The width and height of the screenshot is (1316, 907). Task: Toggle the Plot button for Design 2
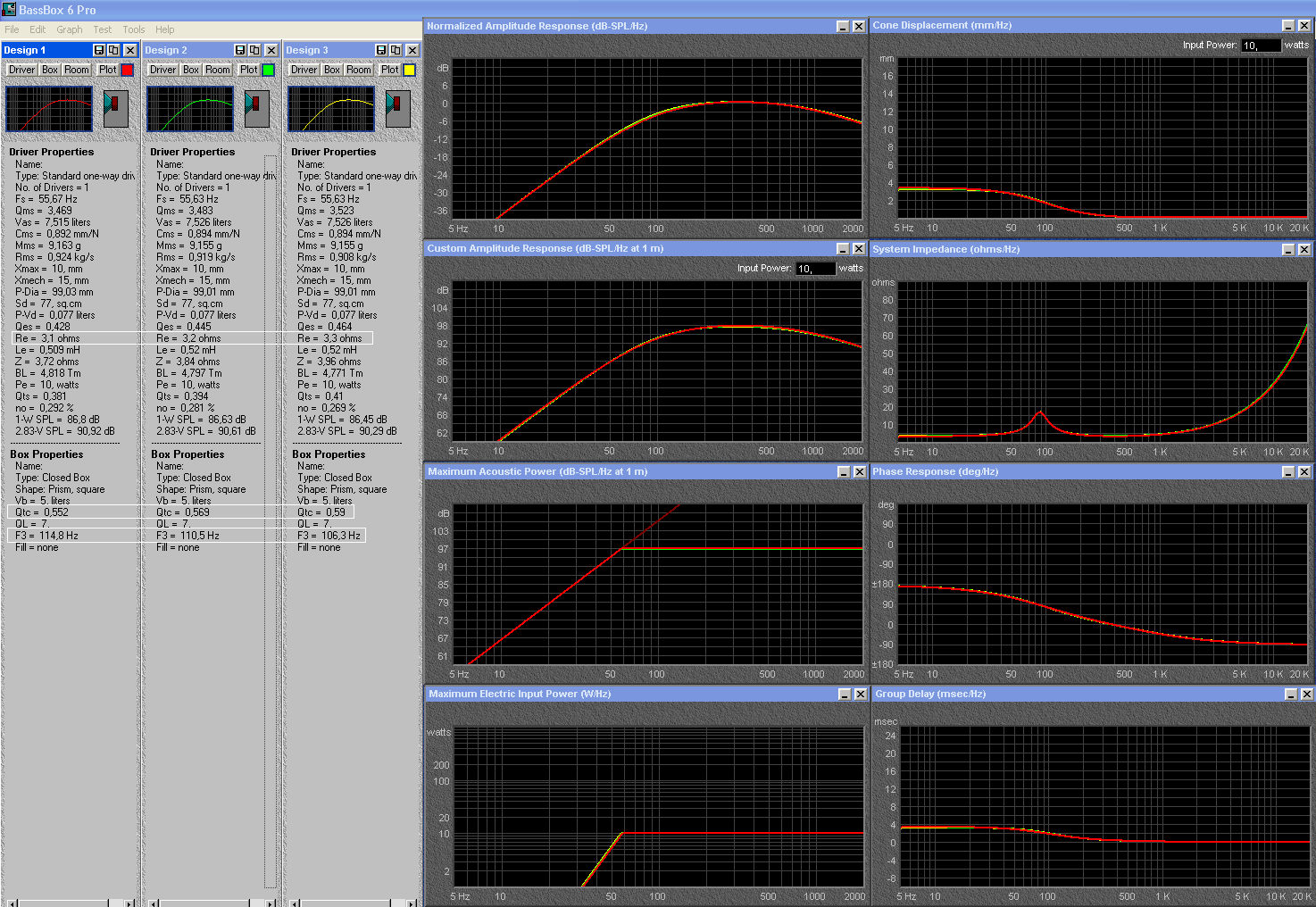click(248, 70)
